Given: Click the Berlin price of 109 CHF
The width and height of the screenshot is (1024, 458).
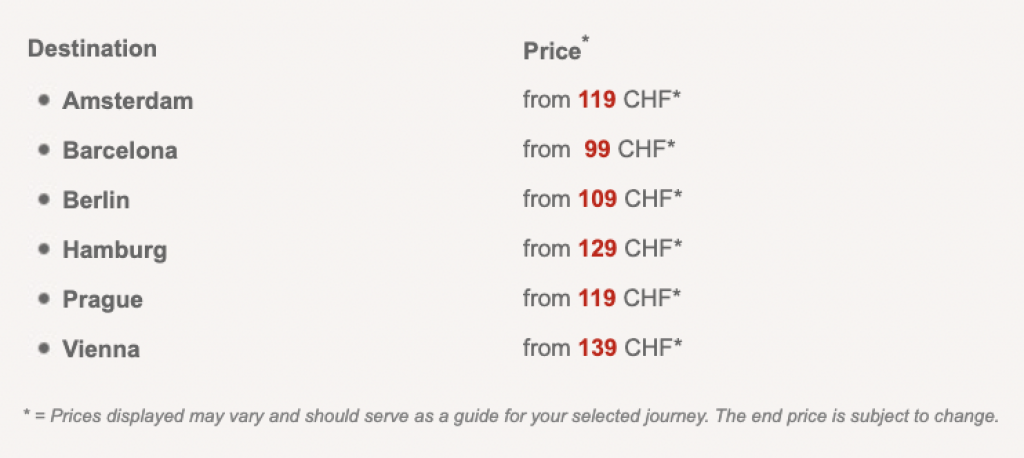Looking at the screenshot, I should click(602, 199).
